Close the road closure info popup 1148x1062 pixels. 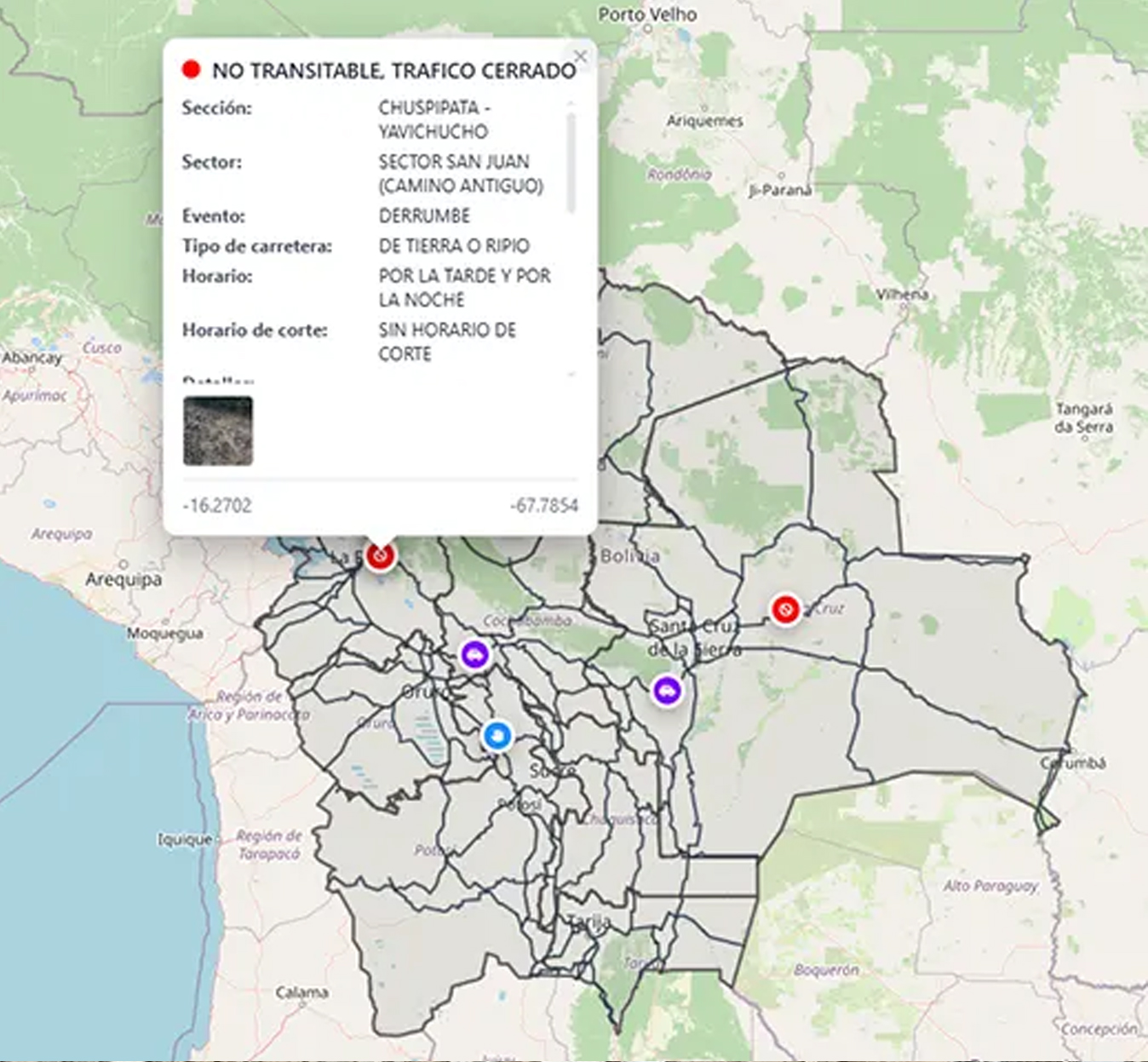pyautogui.click(x=580, y=57)
